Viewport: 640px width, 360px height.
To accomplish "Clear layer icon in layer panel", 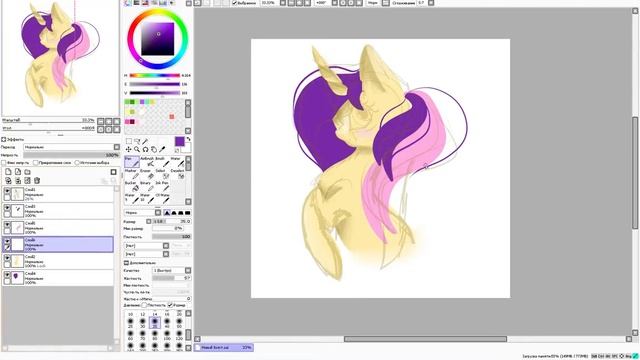I will (x=27, y=180).
